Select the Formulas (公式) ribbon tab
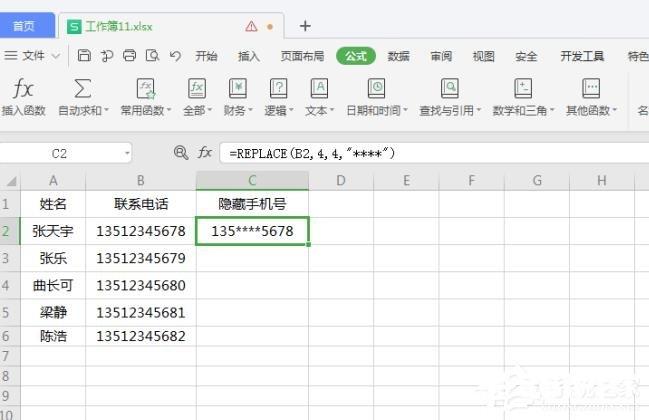Image resolution: width=649 pixels, height=420 pixels. click(x=356, y=56)
